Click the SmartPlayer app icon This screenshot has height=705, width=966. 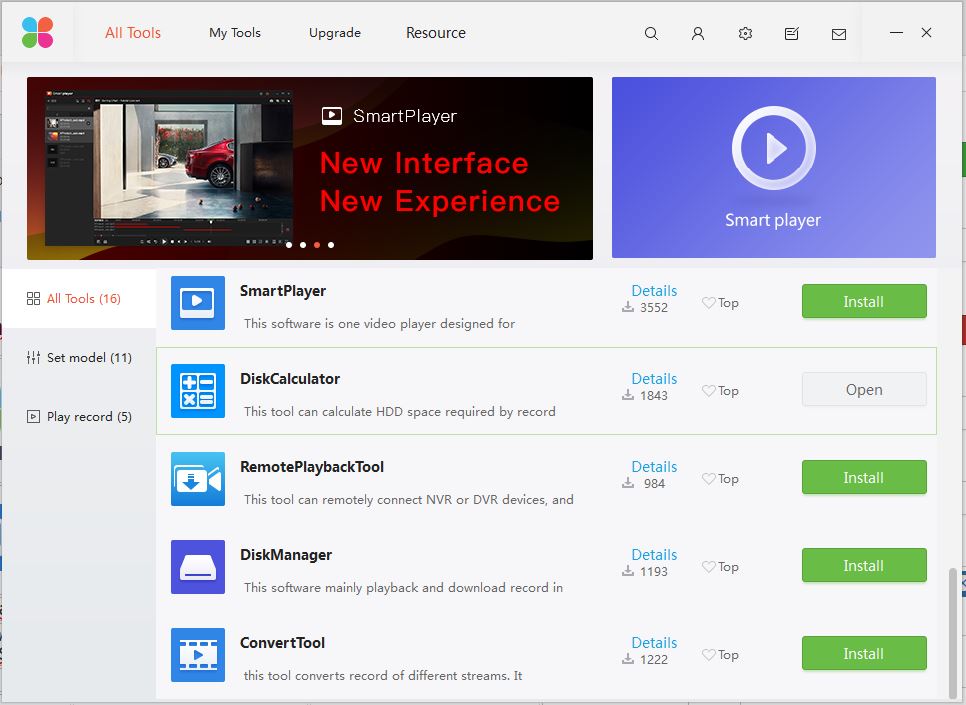click(x=198, y=302)
